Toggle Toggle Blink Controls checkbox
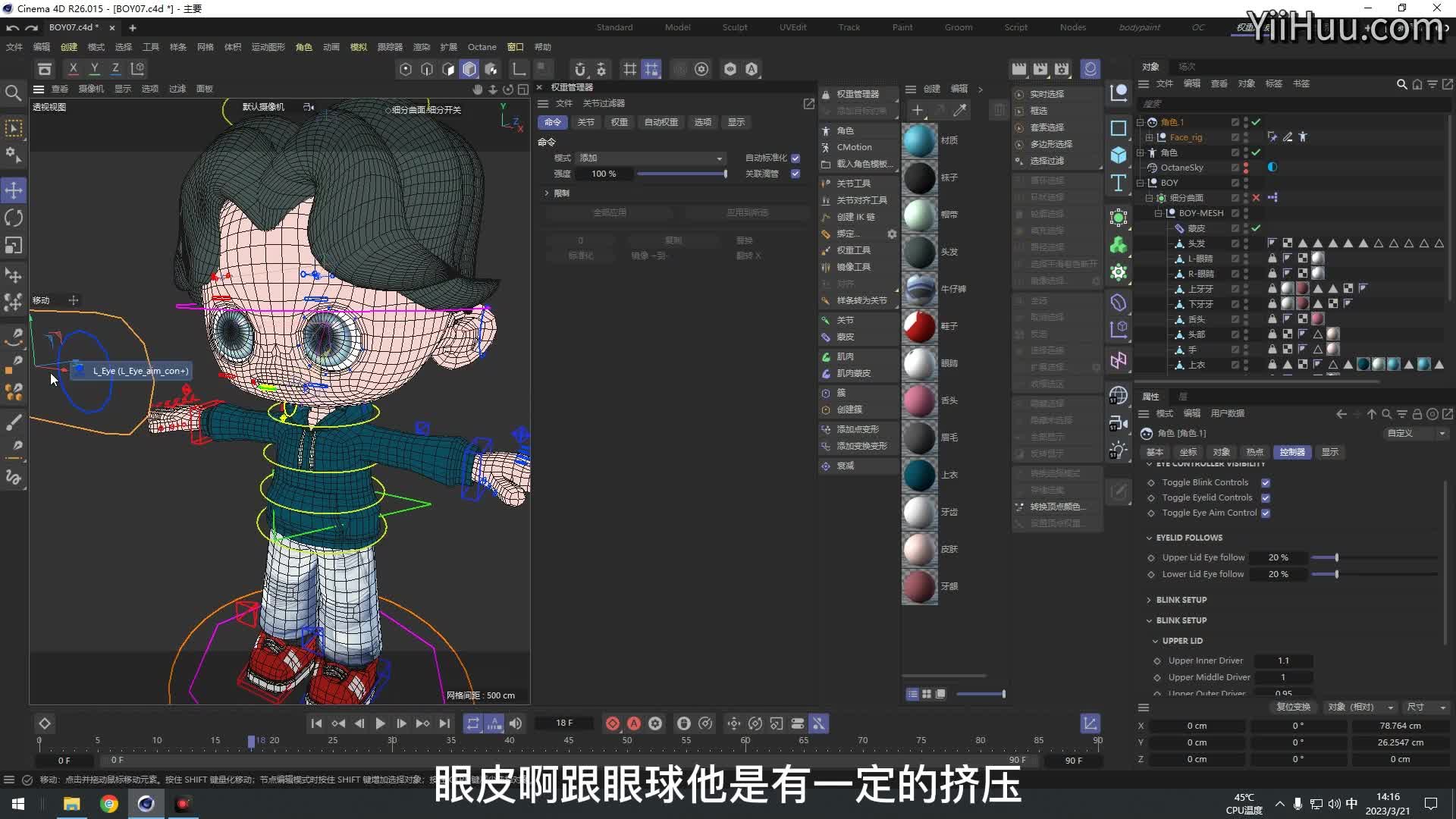 (1266, 483)
